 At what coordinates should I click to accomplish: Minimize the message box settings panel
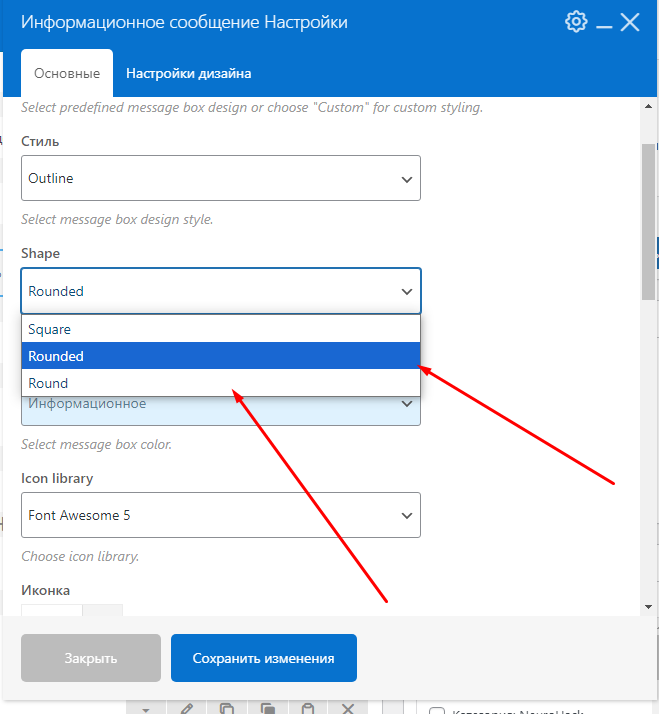pos(603,23)
